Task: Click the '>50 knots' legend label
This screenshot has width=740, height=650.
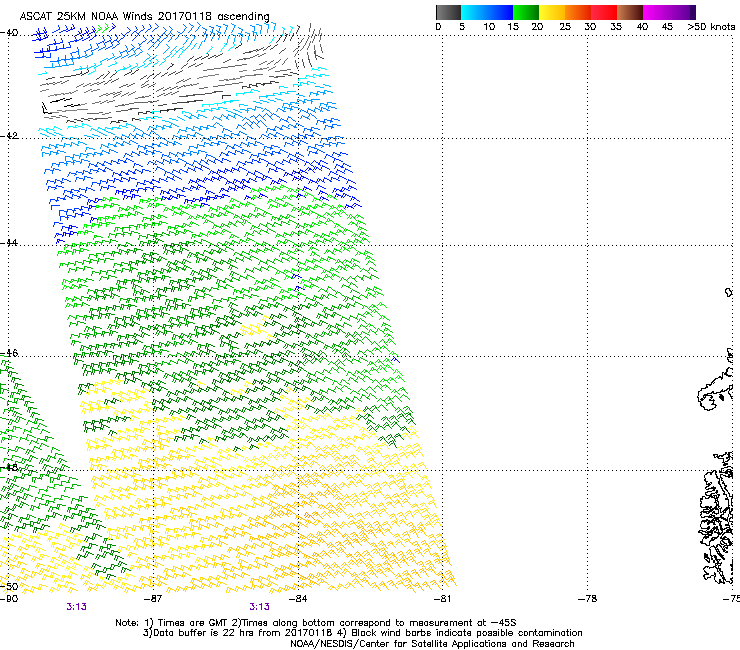Action: point(711,27)
